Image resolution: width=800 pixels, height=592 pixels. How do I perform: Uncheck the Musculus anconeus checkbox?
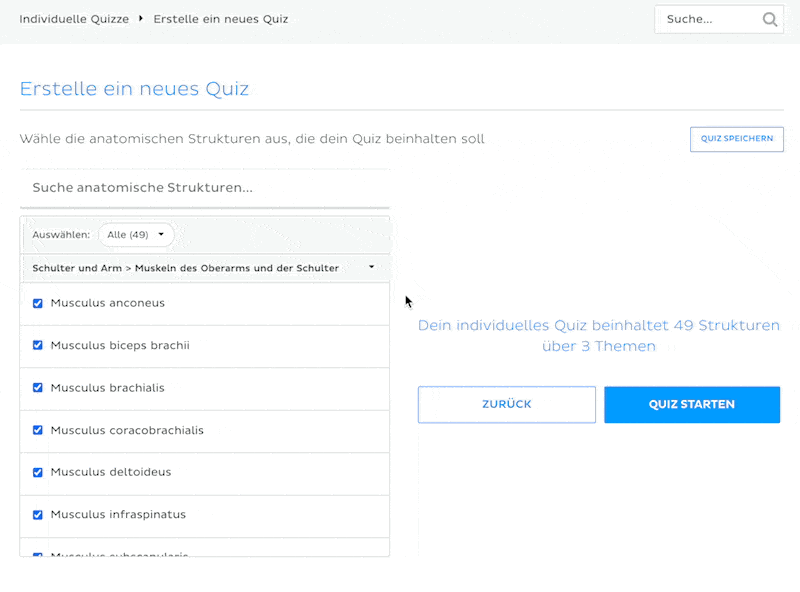pos(38,303)
